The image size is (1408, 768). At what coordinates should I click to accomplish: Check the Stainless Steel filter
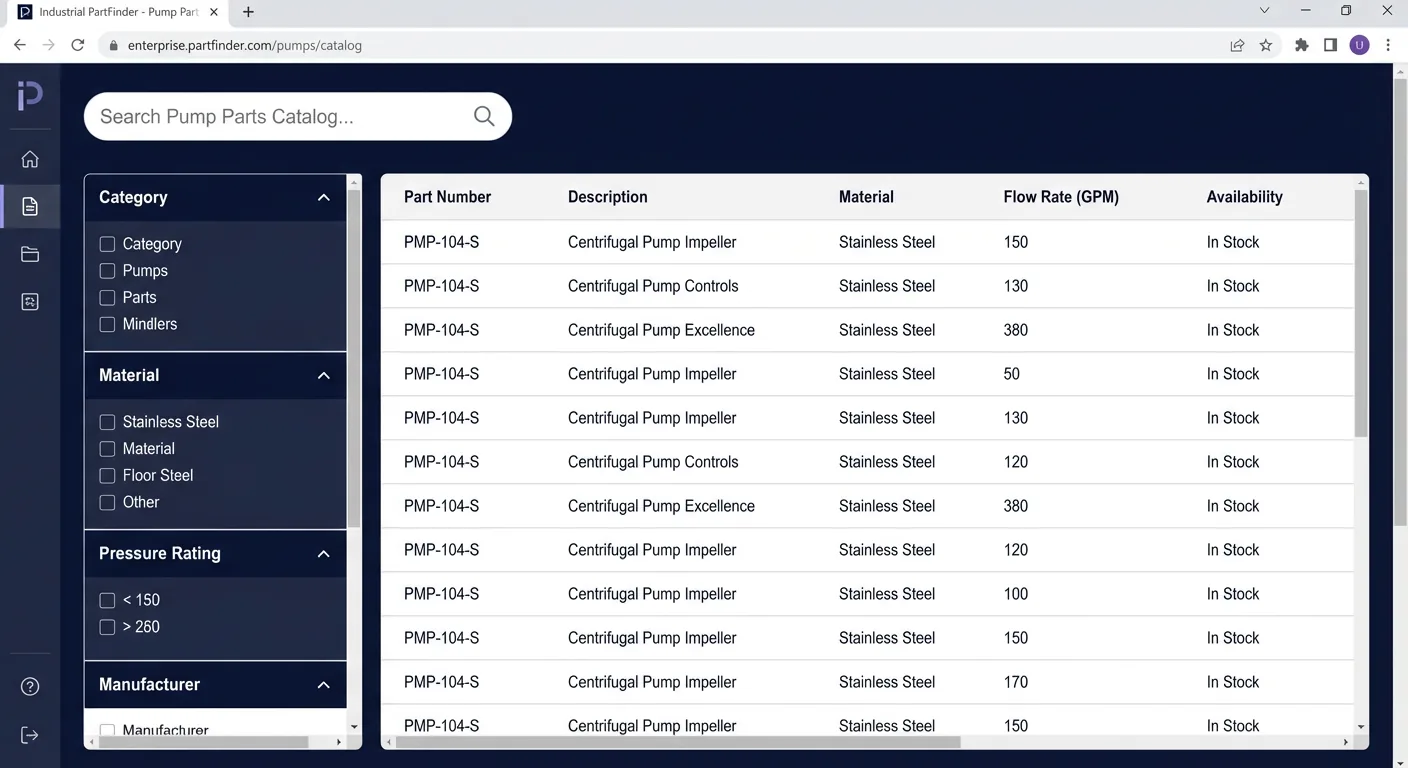tap(107, 422)
